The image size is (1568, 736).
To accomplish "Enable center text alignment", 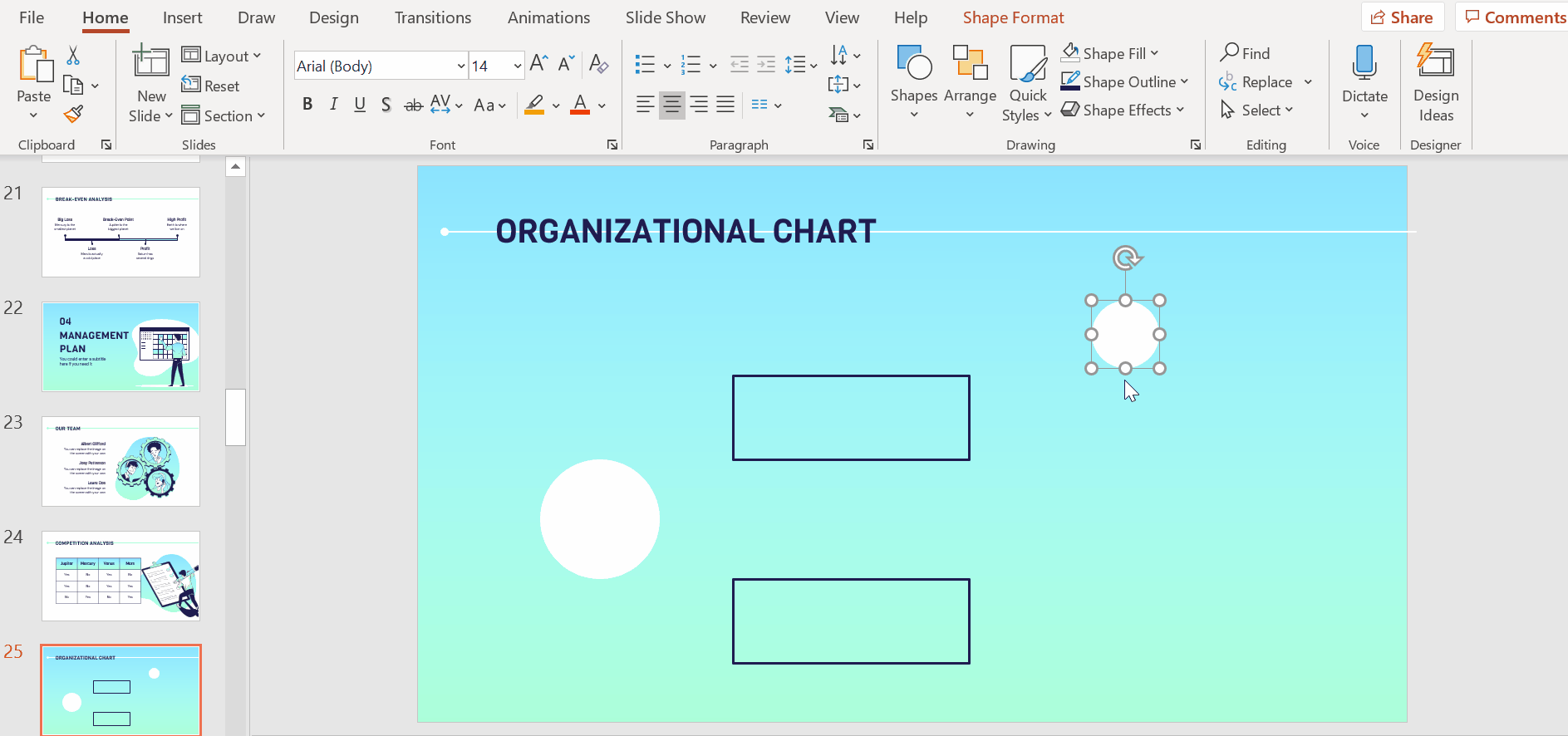I will [x=671, y=105].
